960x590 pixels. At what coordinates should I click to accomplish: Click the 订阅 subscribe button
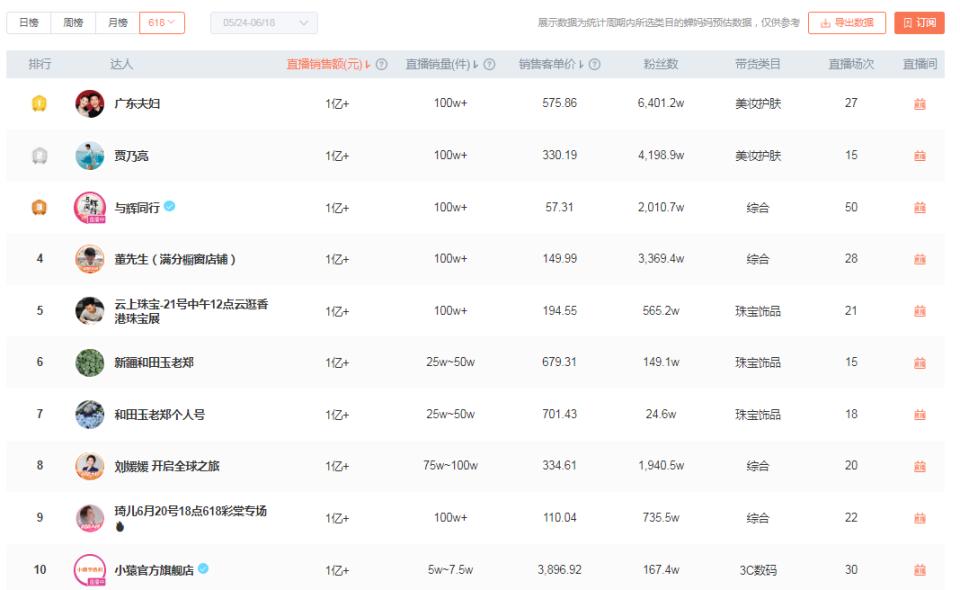(x=918, y=22)
